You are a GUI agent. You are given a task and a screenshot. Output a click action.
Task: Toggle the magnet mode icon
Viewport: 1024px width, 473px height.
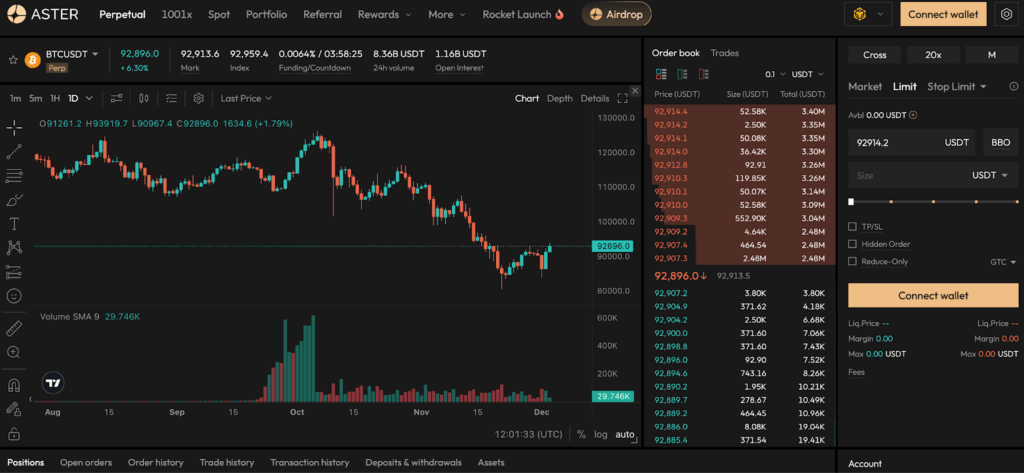coord(14,385)
